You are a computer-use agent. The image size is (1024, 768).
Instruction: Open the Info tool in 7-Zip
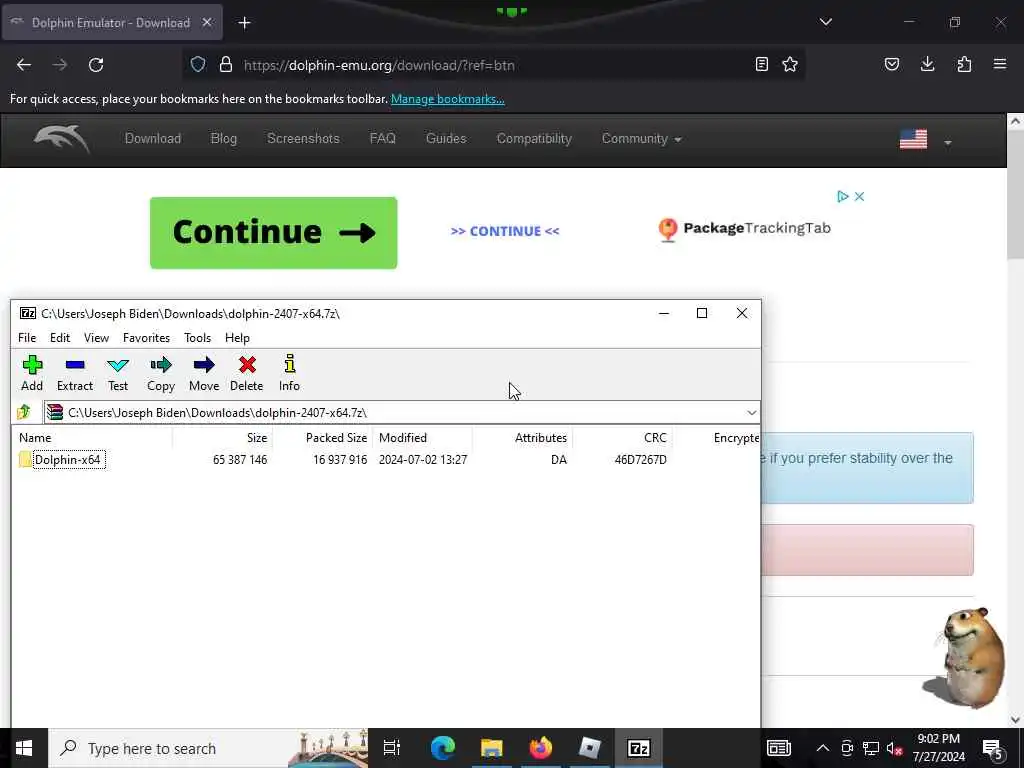[289, 373]
